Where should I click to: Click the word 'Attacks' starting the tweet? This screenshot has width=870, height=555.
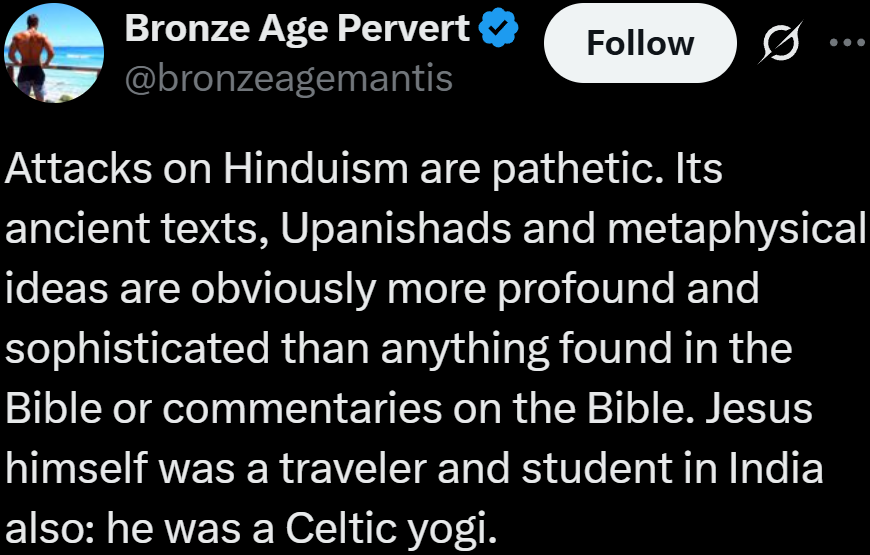71,169
